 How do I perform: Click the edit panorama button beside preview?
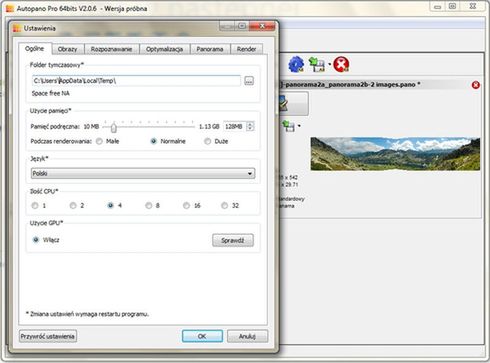(294, 104)
